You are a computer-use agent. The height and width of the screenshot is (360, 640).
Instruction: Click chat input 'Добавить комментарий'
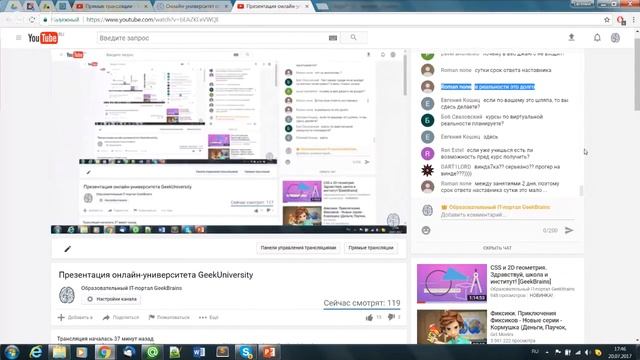pos(507,215)
